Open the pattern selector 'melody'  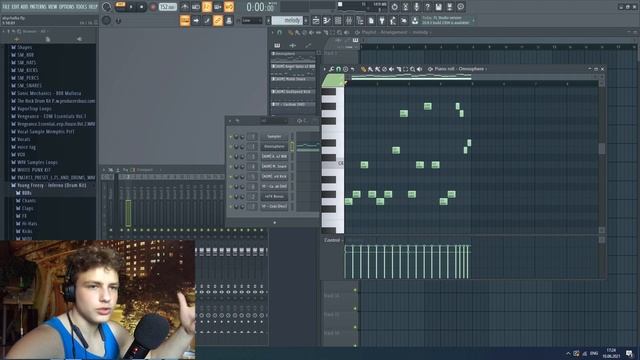click(288, 20)
